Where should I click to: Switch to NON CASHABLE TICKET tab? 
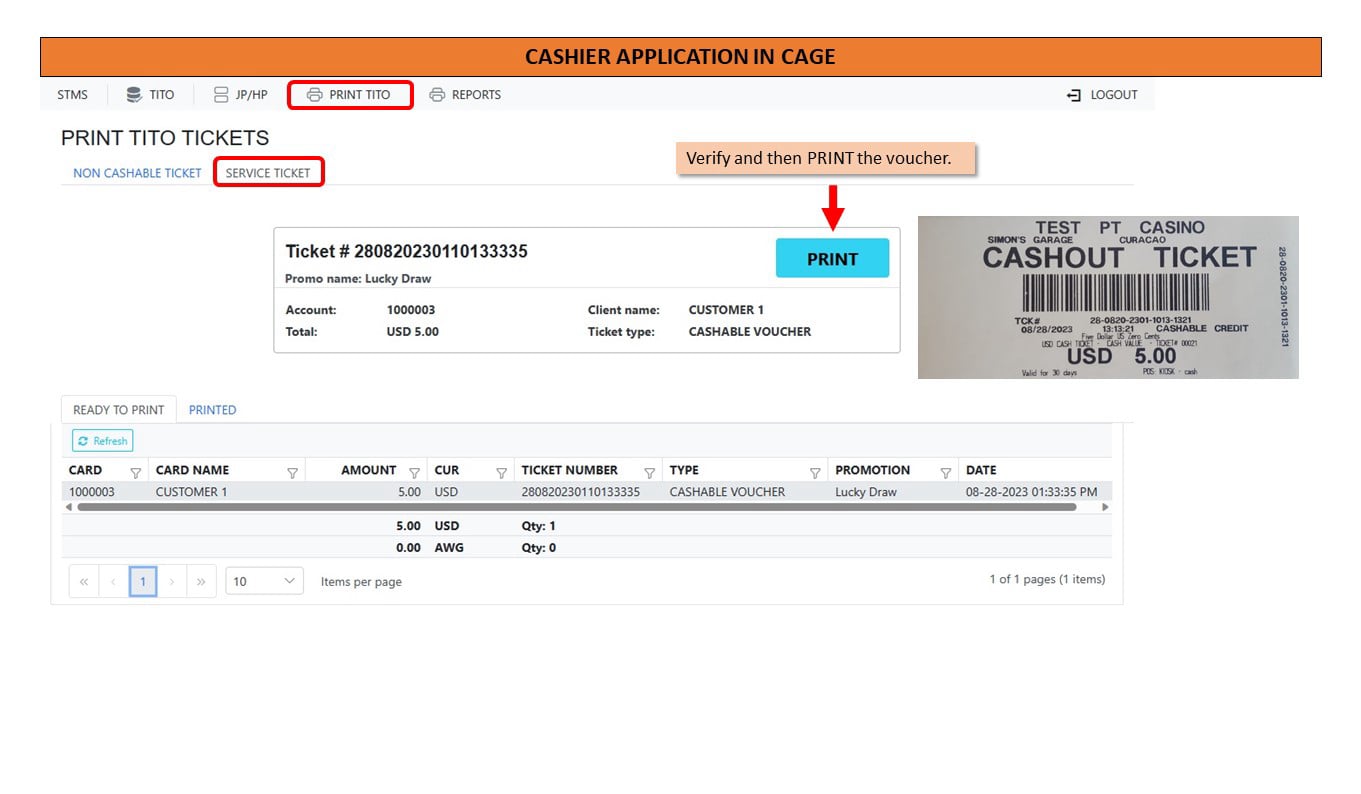pos(137,173)
